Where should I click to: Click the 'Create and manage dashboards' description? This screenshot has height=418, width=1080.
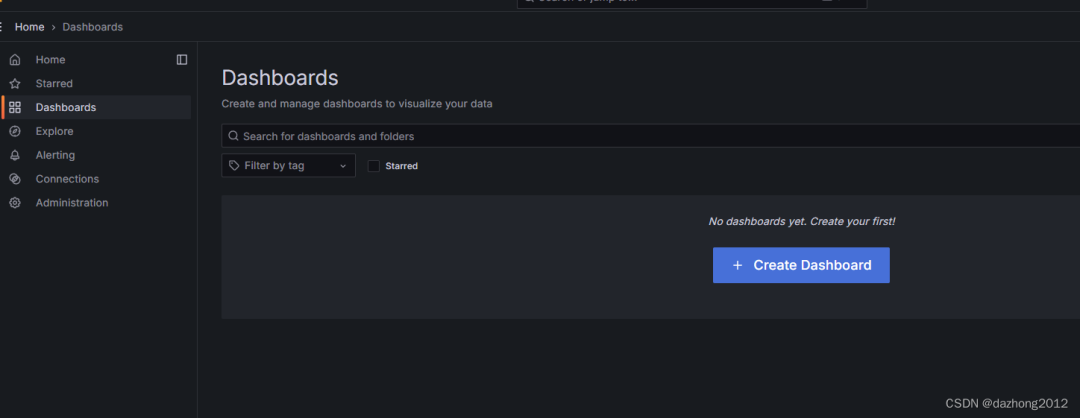pyautogui.click(x=357, y=104)
